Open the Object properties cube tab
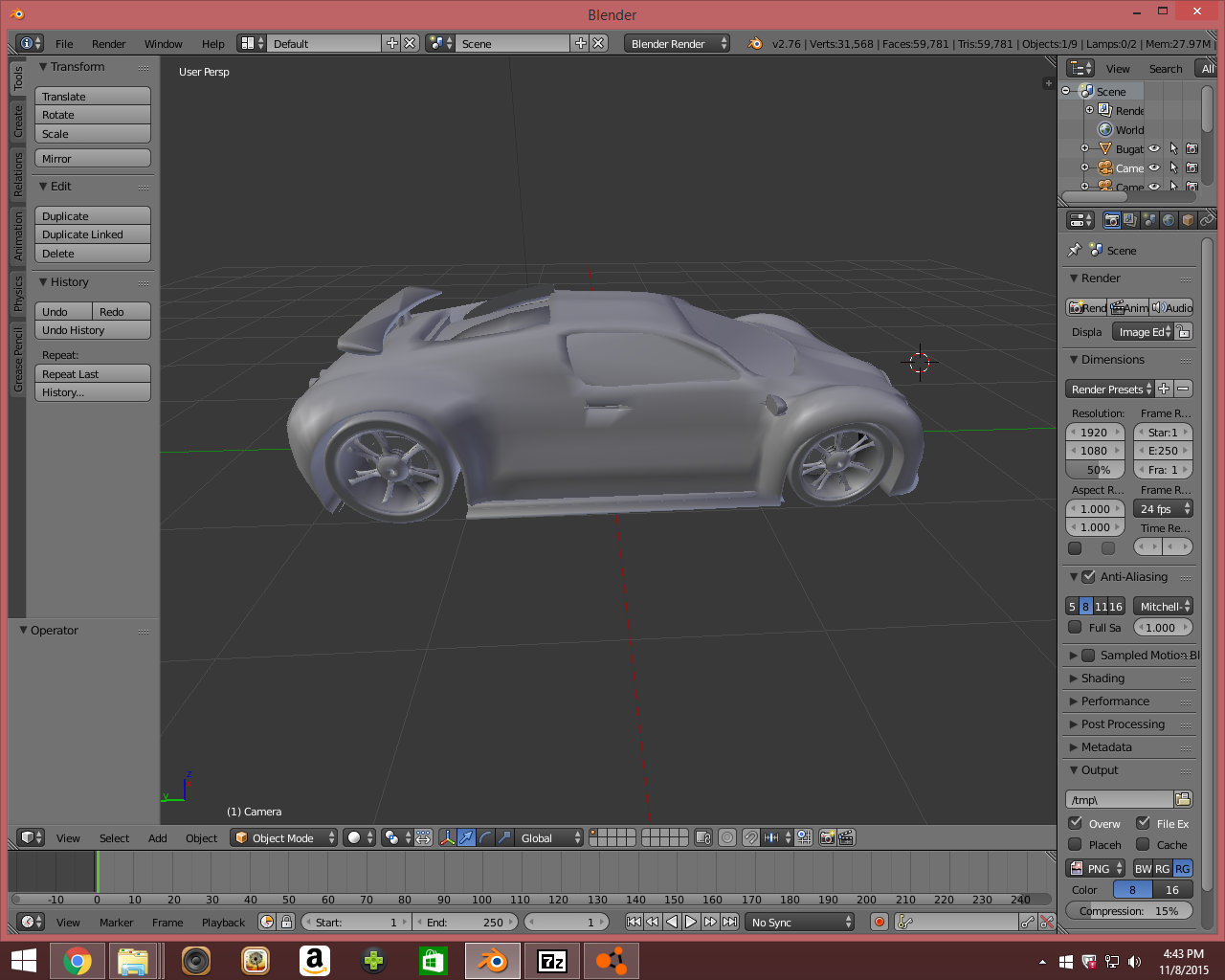The height and width of the screenshot is (980, 1225). point(1188,220)
